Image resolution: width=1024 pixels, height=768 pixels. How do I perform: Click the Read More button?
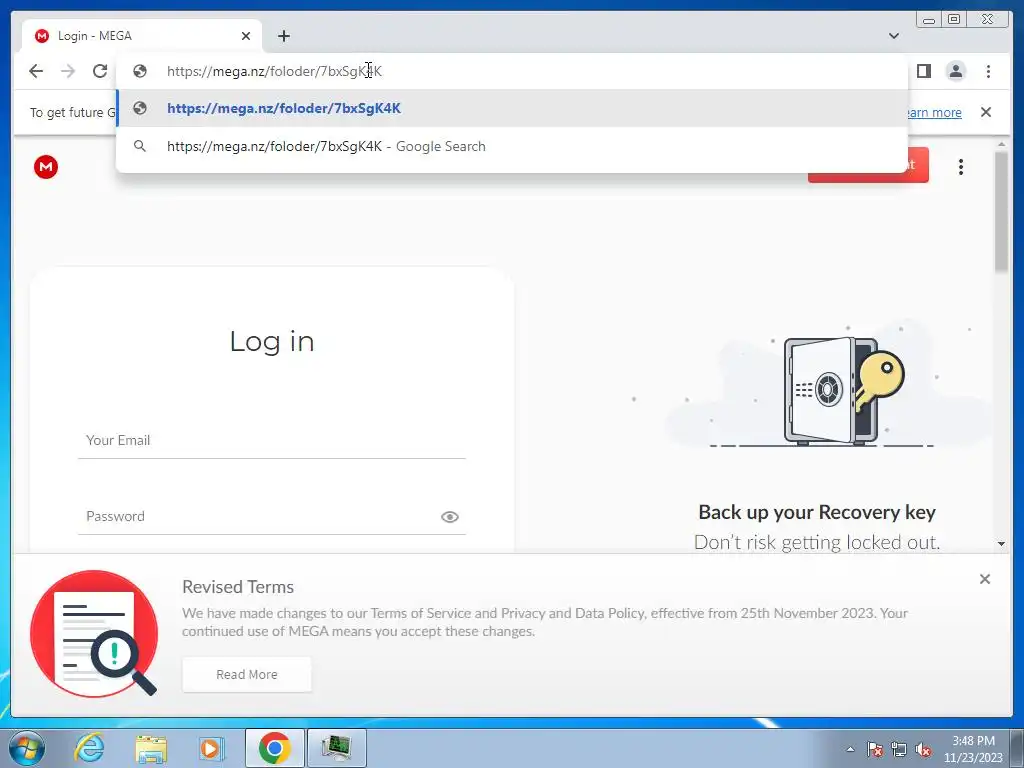(x=247, y=675)
